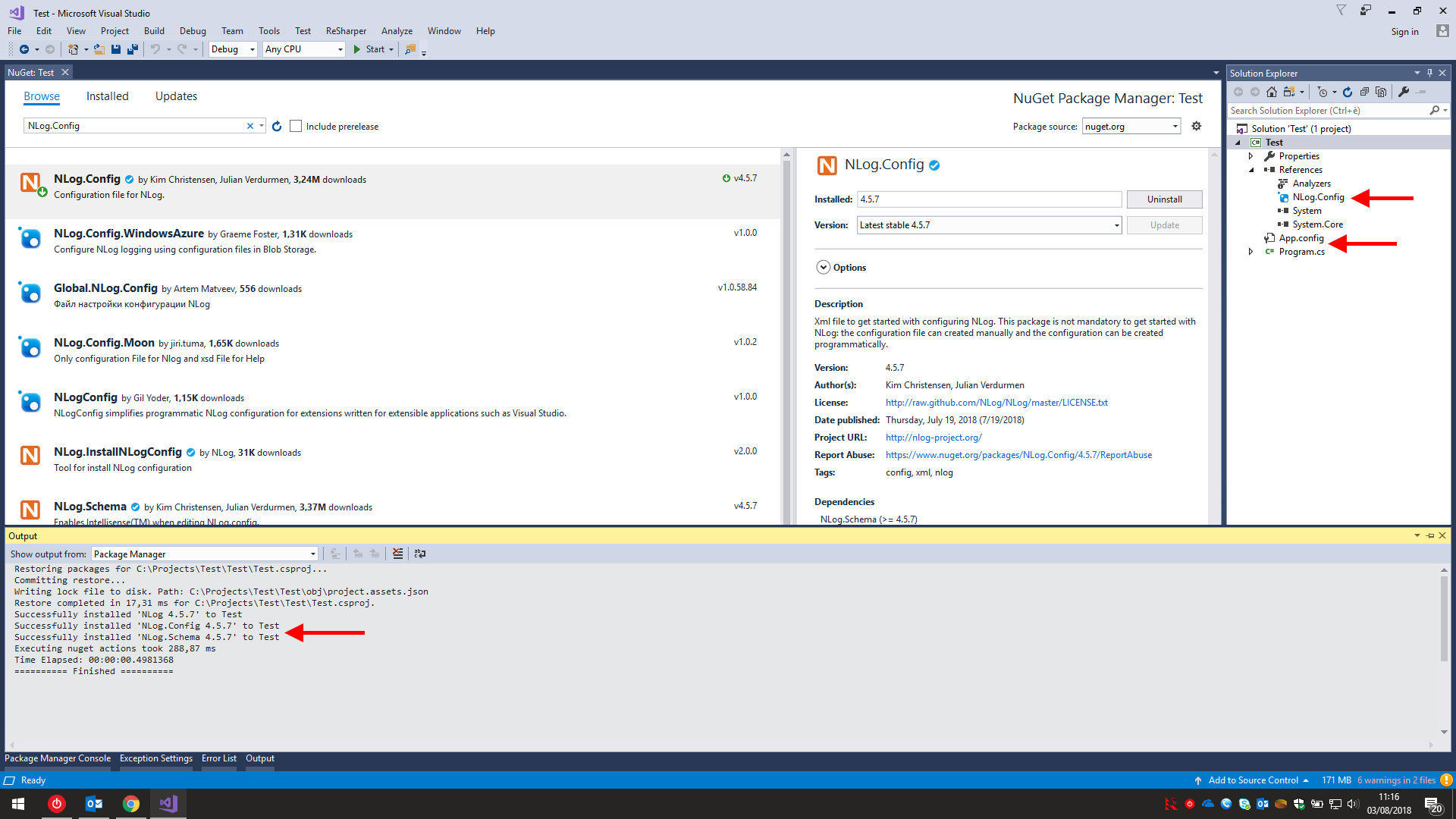Open the Analyze menu
Viewport: 1456px width, 819px height.
coord(397,31)
